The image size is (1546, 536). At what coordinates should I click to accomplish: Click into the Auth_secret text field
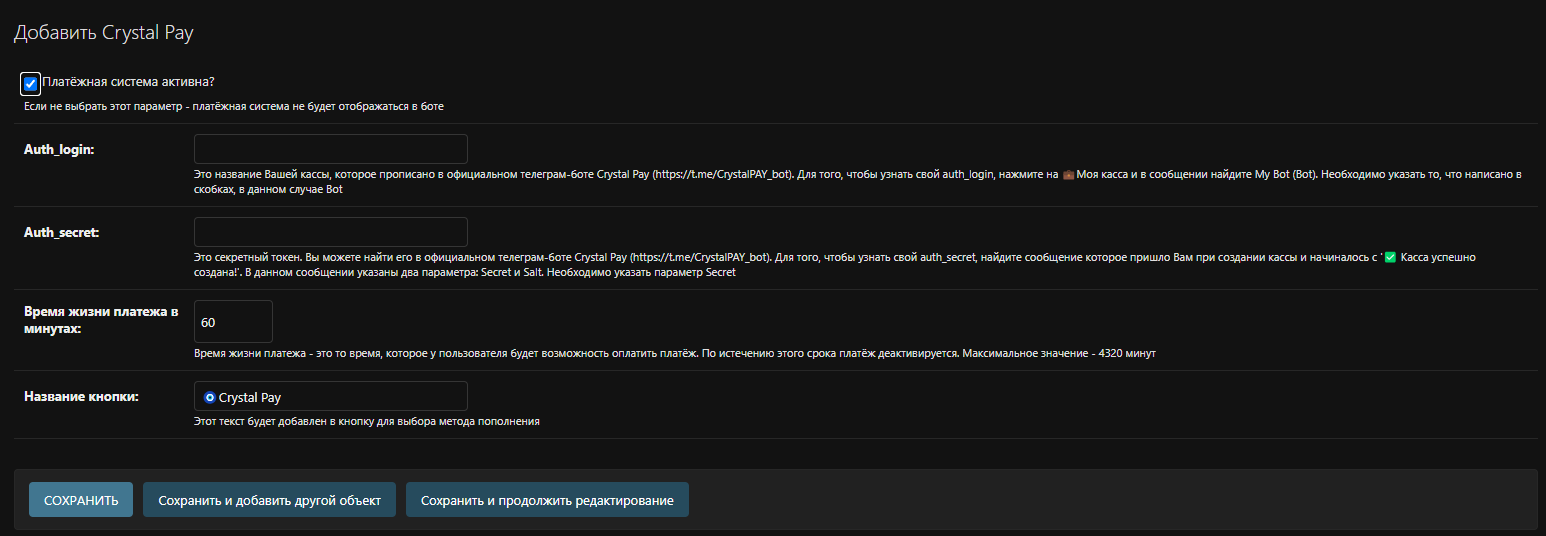tap(331, 232)
